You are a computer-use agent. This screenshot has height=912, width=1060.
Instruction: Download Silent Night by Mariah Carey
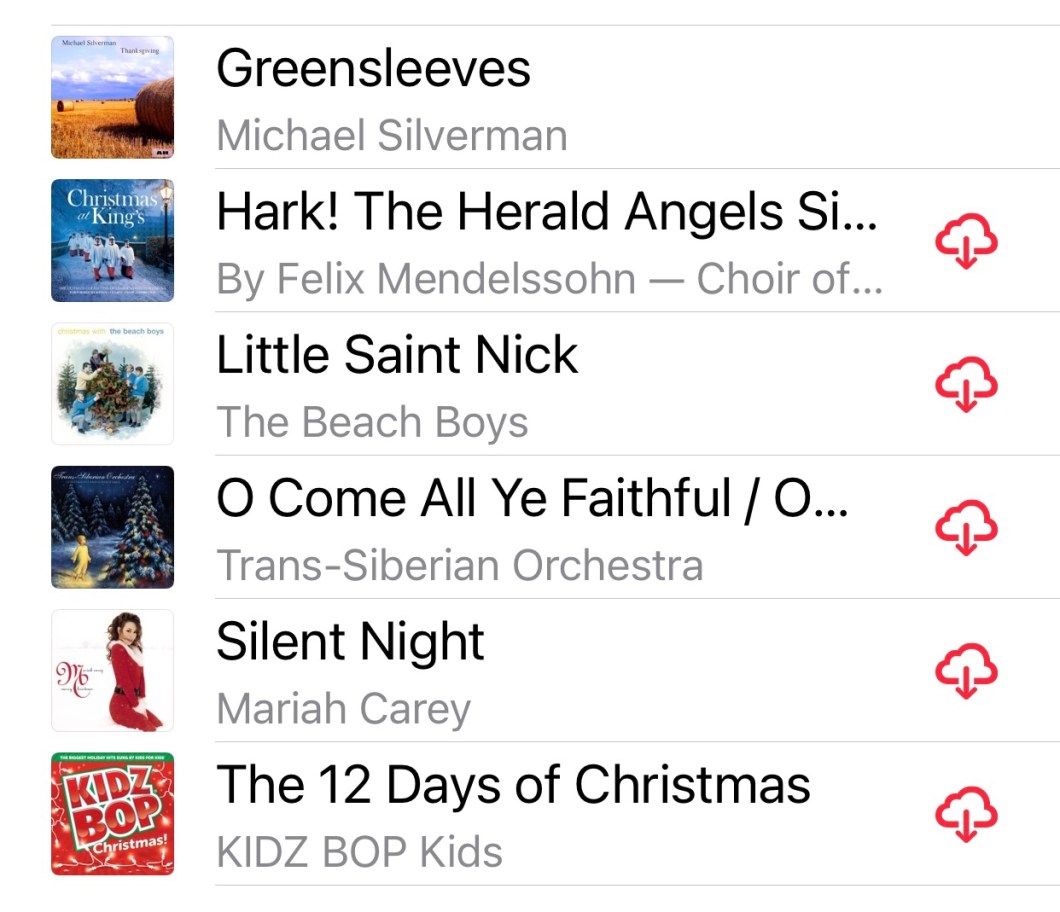point(966,671)
